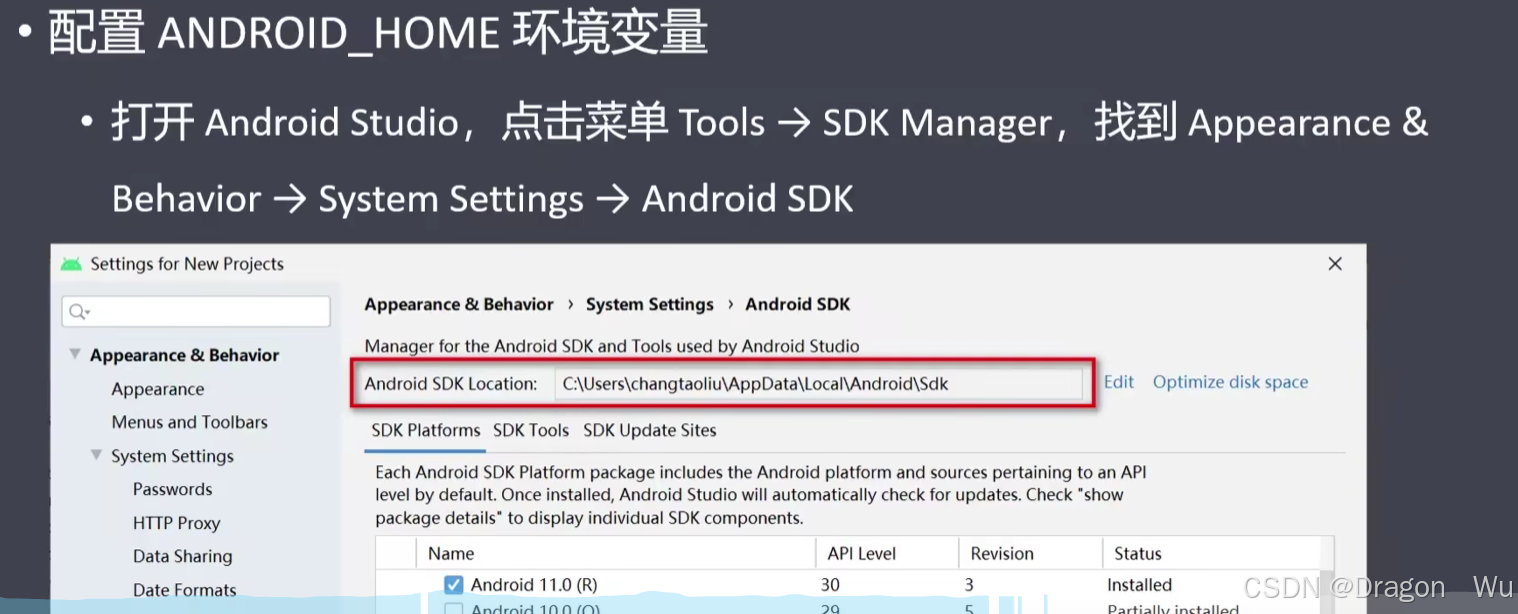Click Optimize disk space
Screen dimensions: 1518x614
pos(1230,382)
